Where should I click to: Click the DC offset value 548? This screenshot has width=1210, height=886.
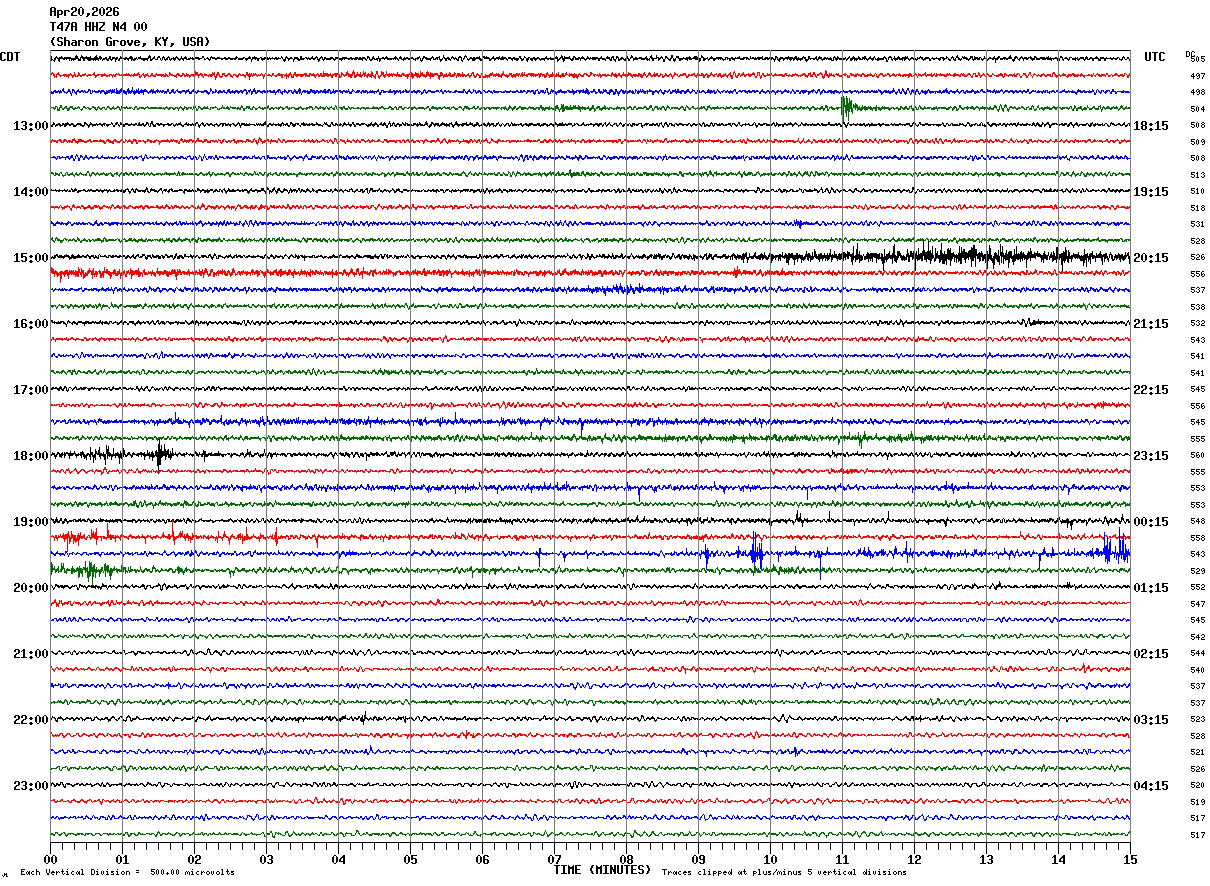coord(1197,521)
